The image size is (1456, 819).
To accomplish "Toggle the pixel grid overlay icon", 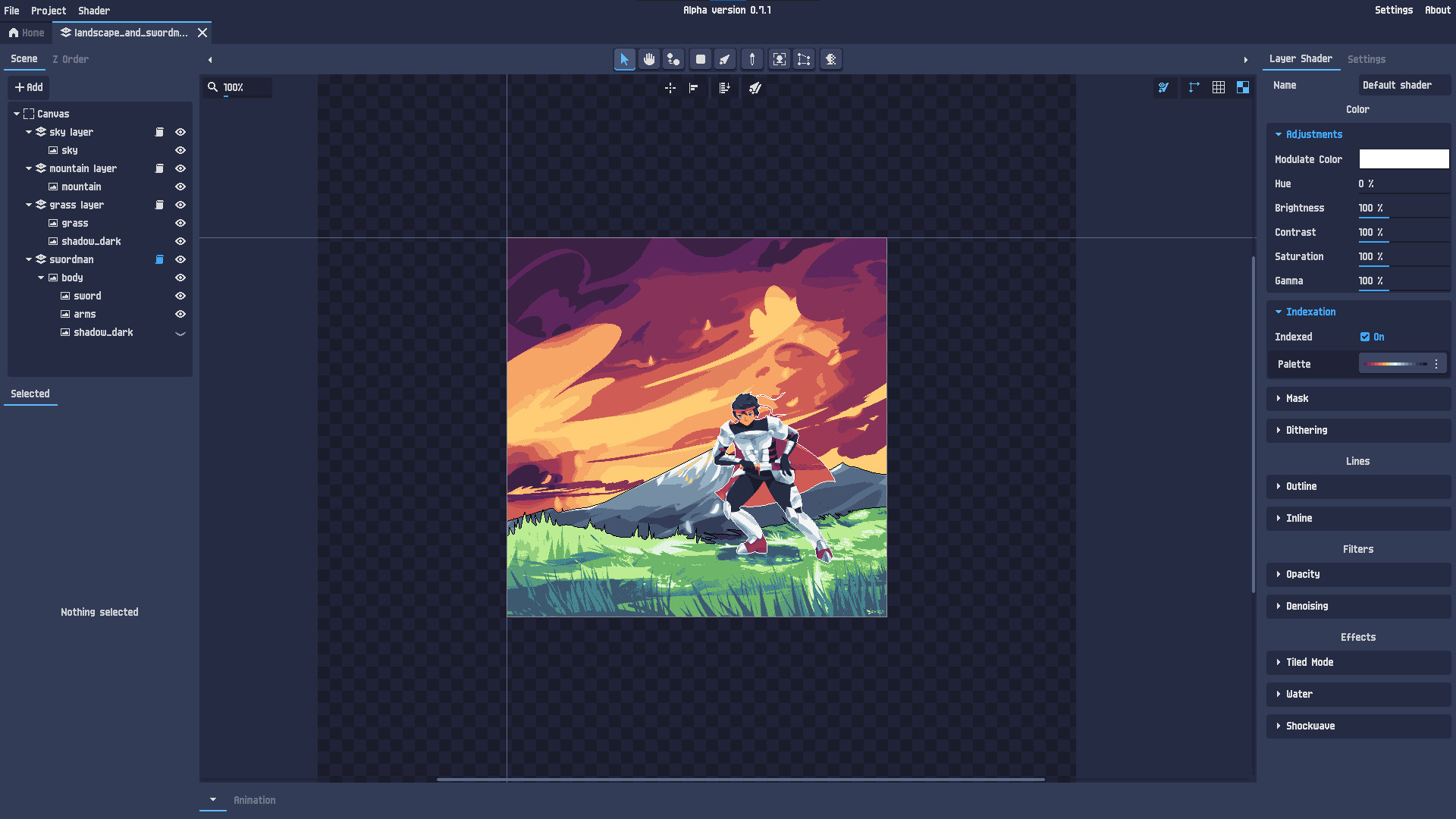I will click(x=1219, y=87).
